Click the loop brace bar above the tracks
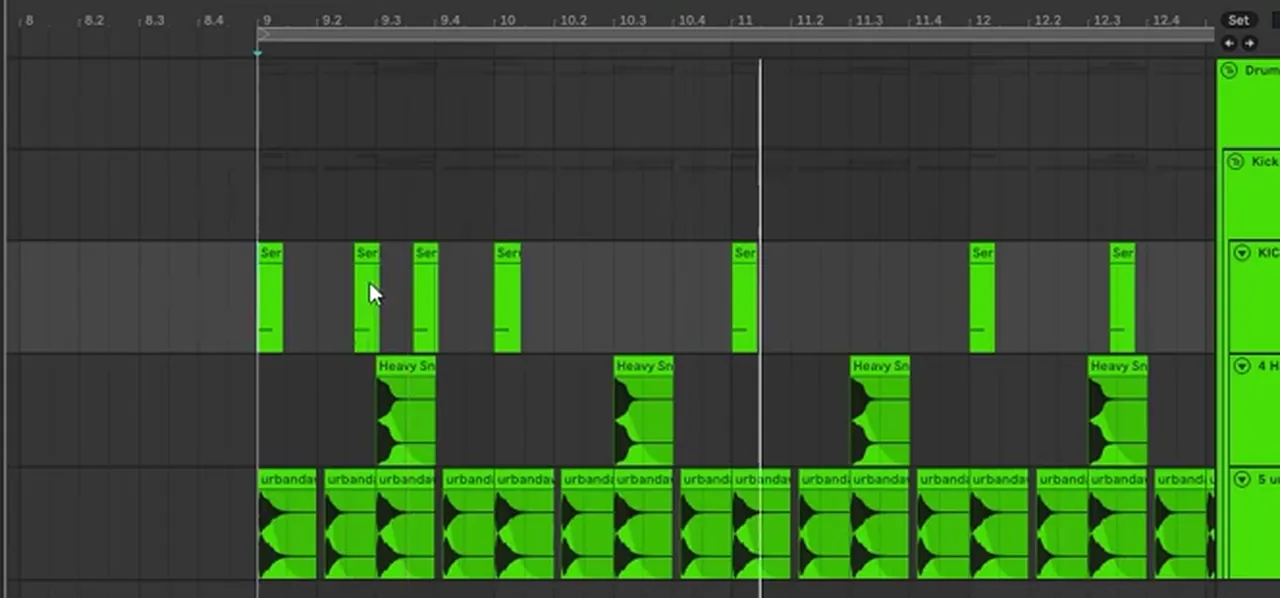1280x598 pixels. pos(736,35)
